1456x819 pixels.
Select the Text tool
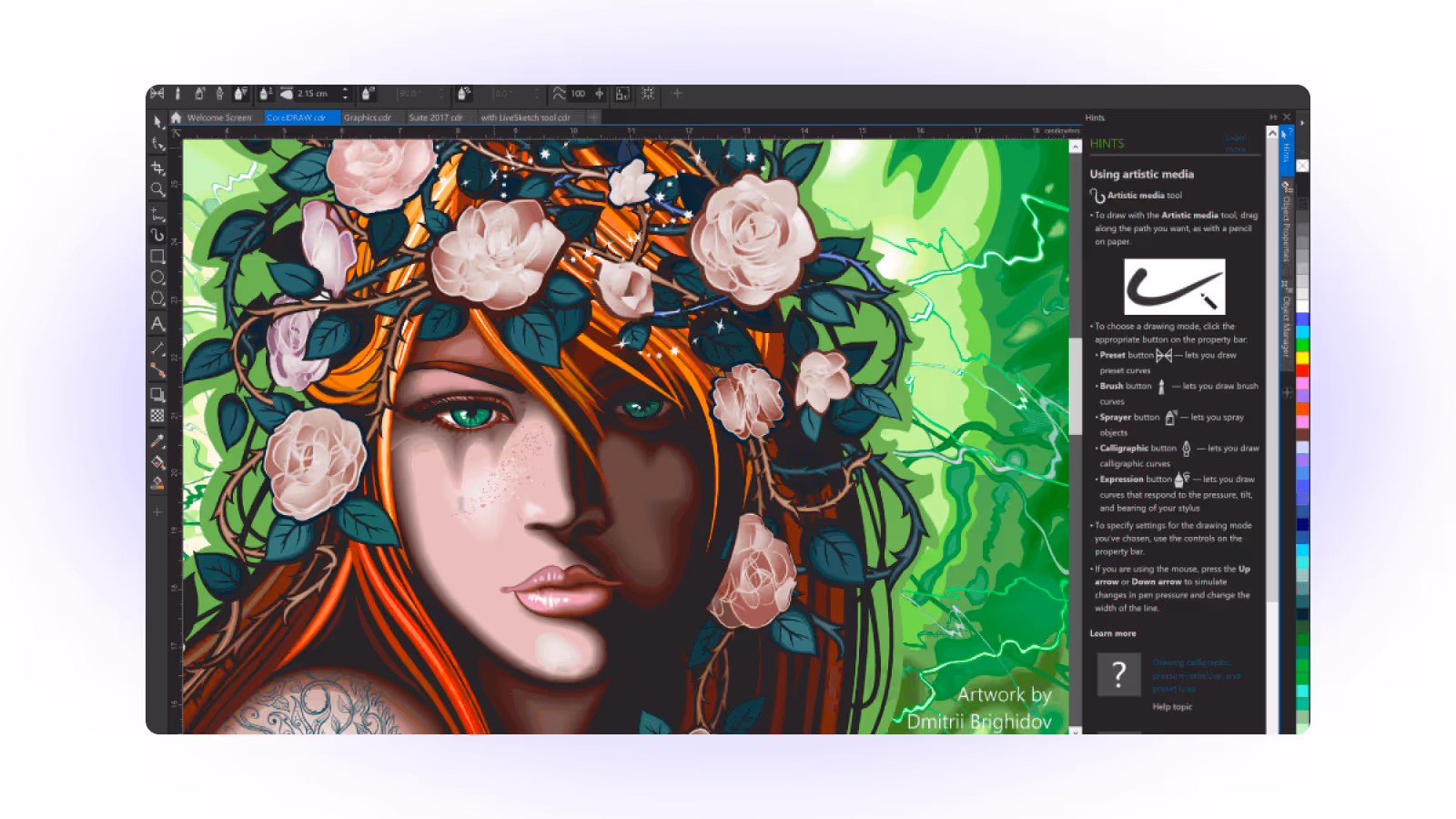click(x=157, y=323)
